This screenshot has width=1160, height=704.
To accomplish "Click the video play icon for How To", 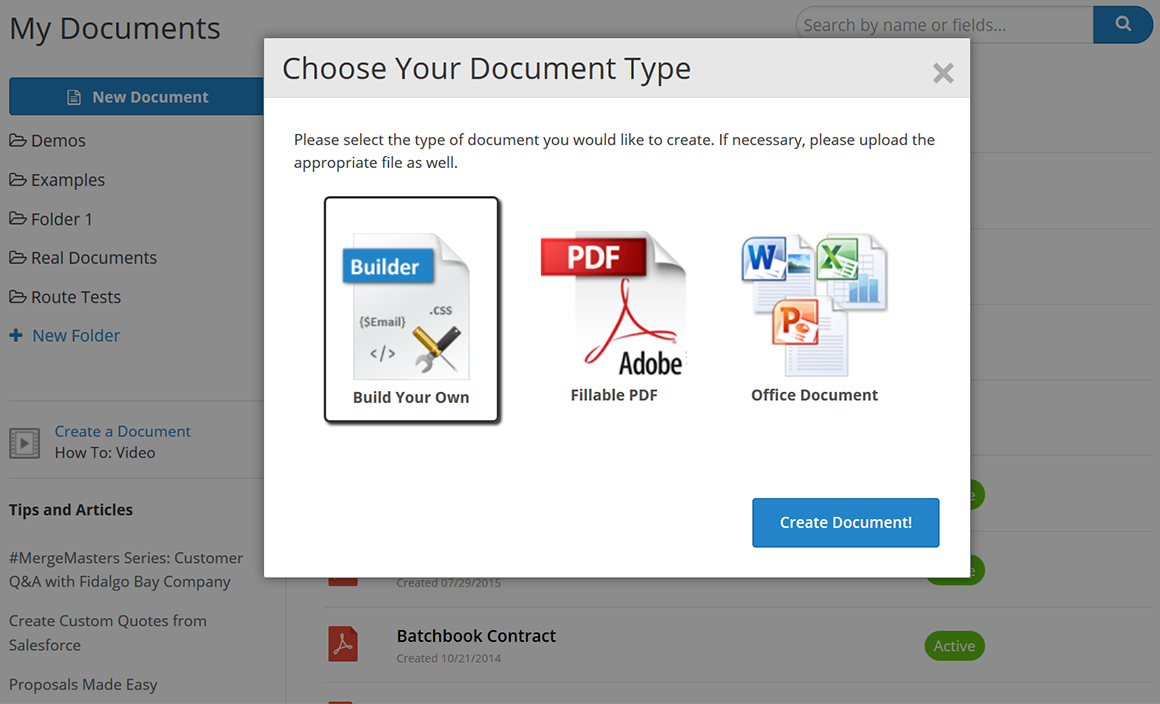I will [24, 442].
